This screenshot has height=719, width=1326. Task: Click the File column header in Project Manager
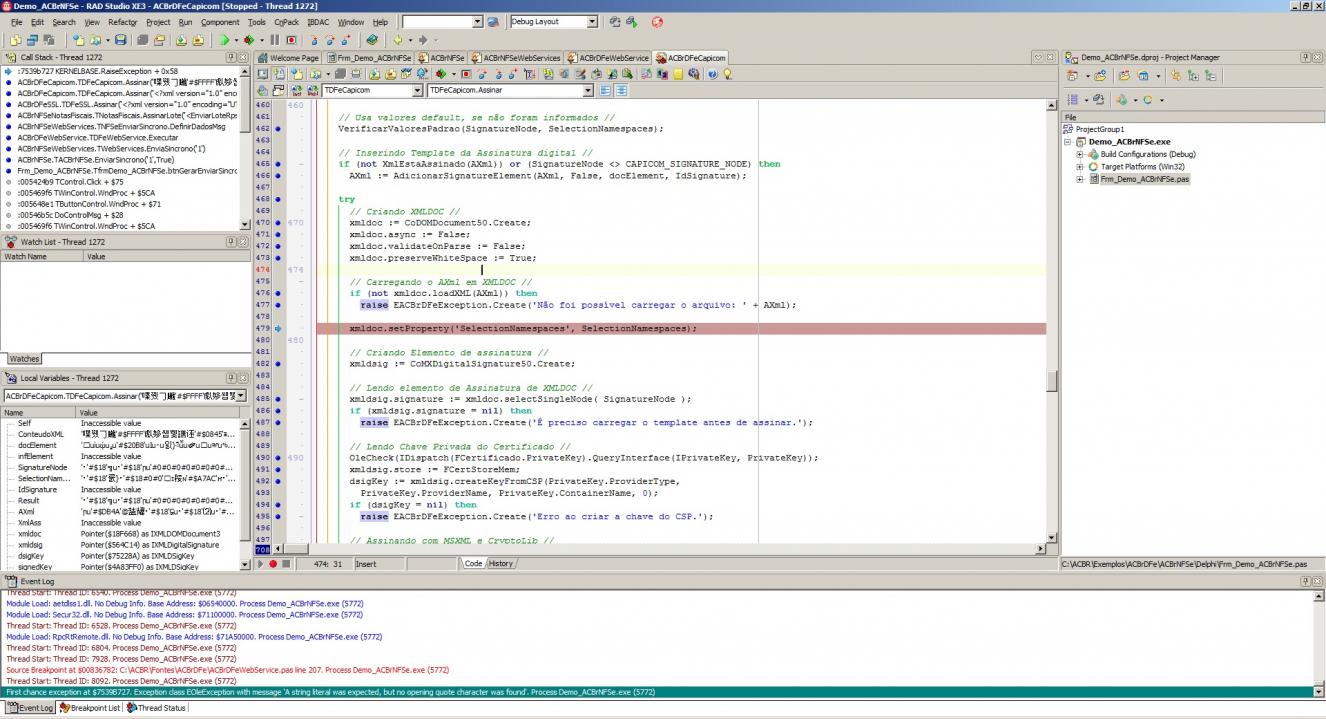(1193, 117)
